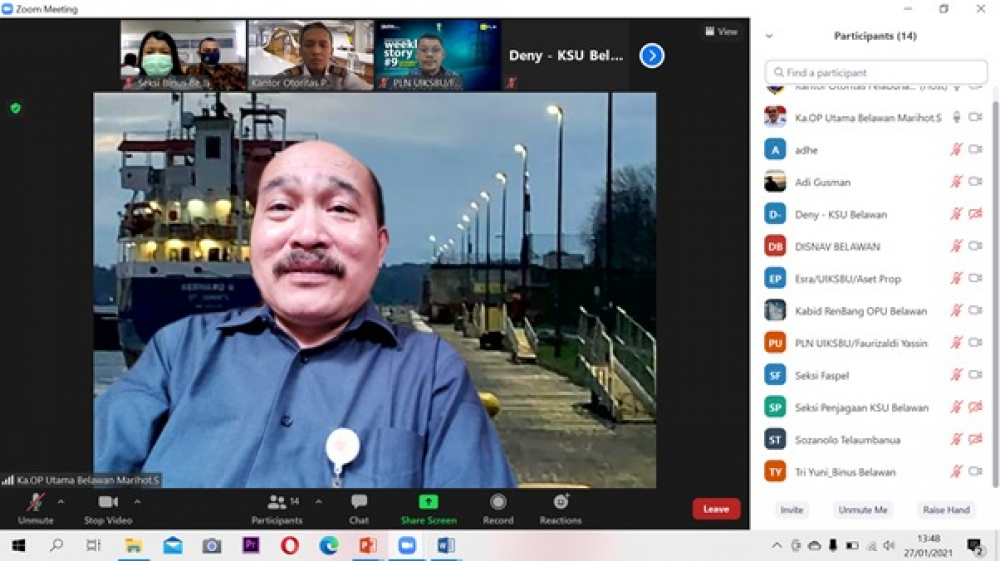Click camera icon for PLN UIKSBU/Faurizaldi Yassin

pos(975,342)
